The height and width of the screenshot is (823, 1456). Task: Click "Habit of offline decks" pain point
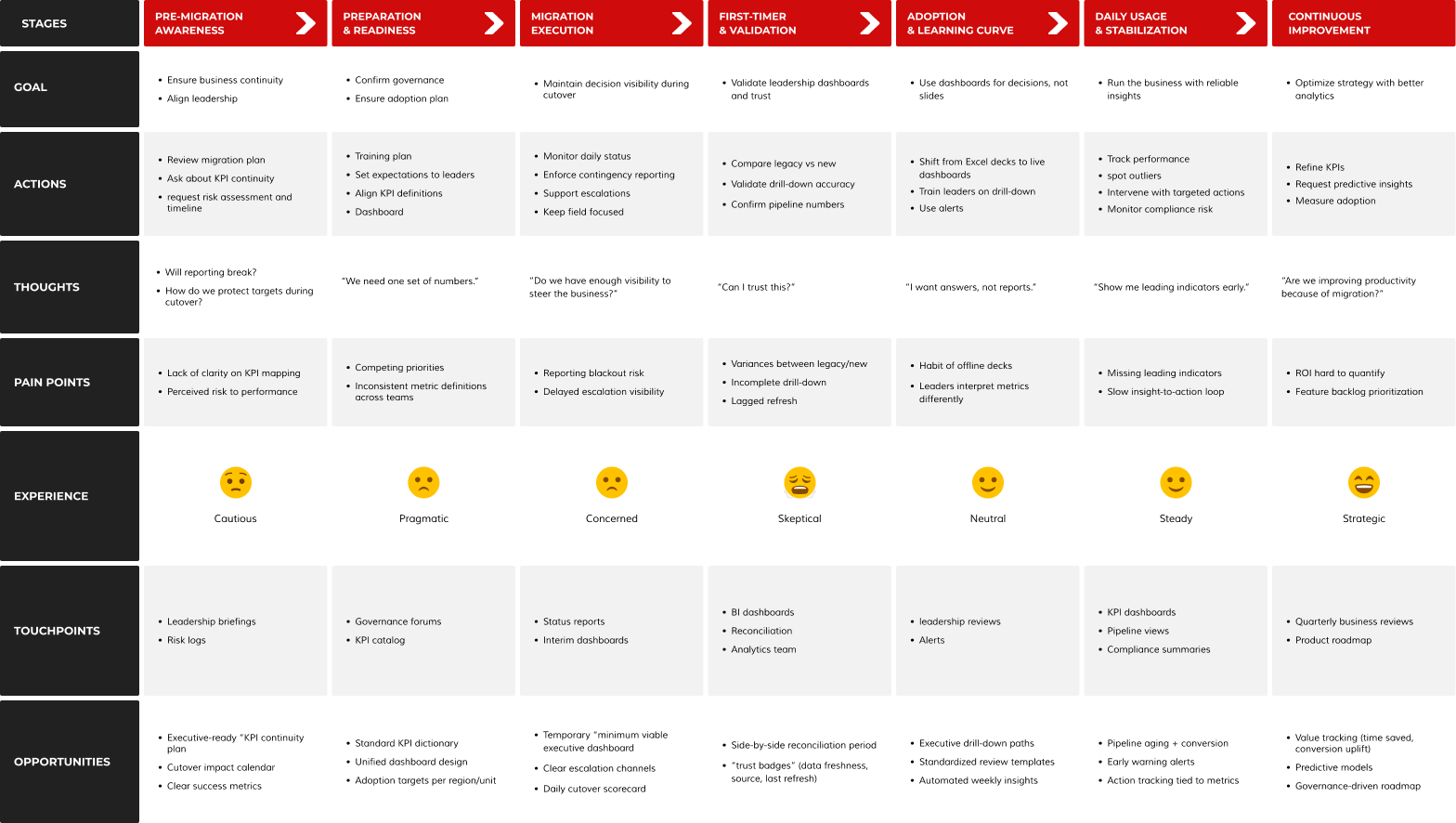pyautogui.click(x=966, y=366)
